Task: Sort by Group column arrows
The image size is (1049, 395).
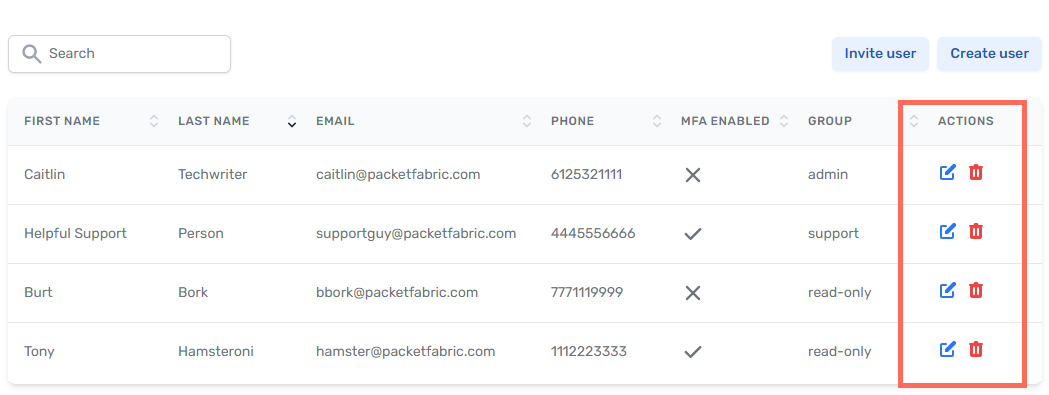Action: (914, 121)
